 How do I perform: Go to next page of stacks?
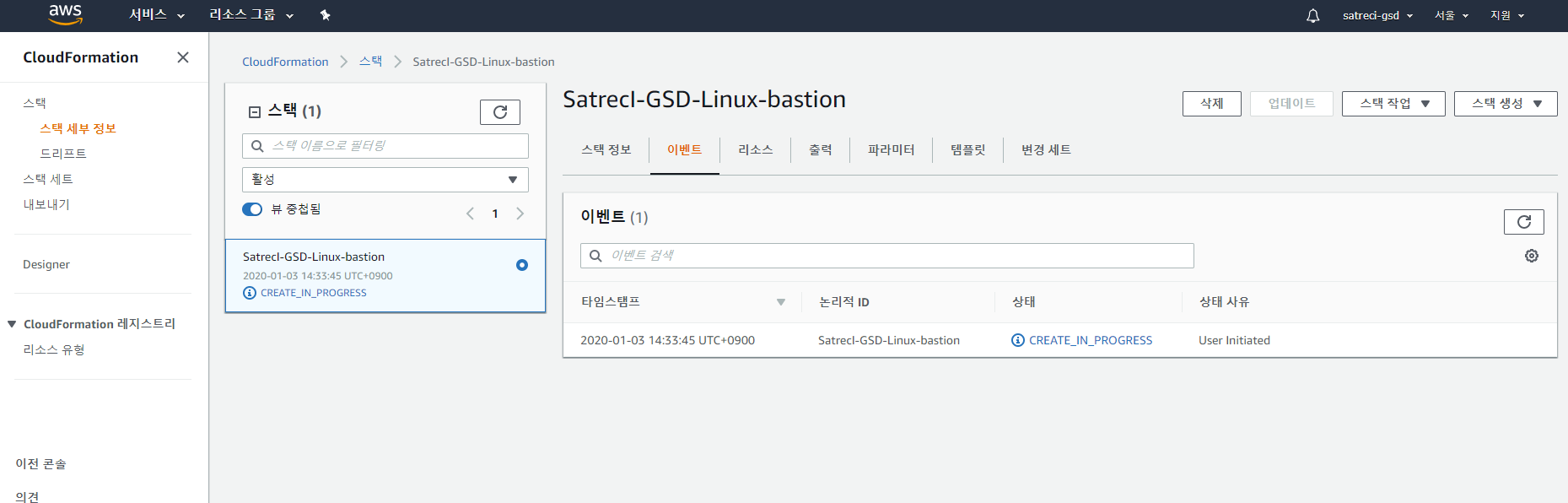pyautogui.click(x=520, y=214)
